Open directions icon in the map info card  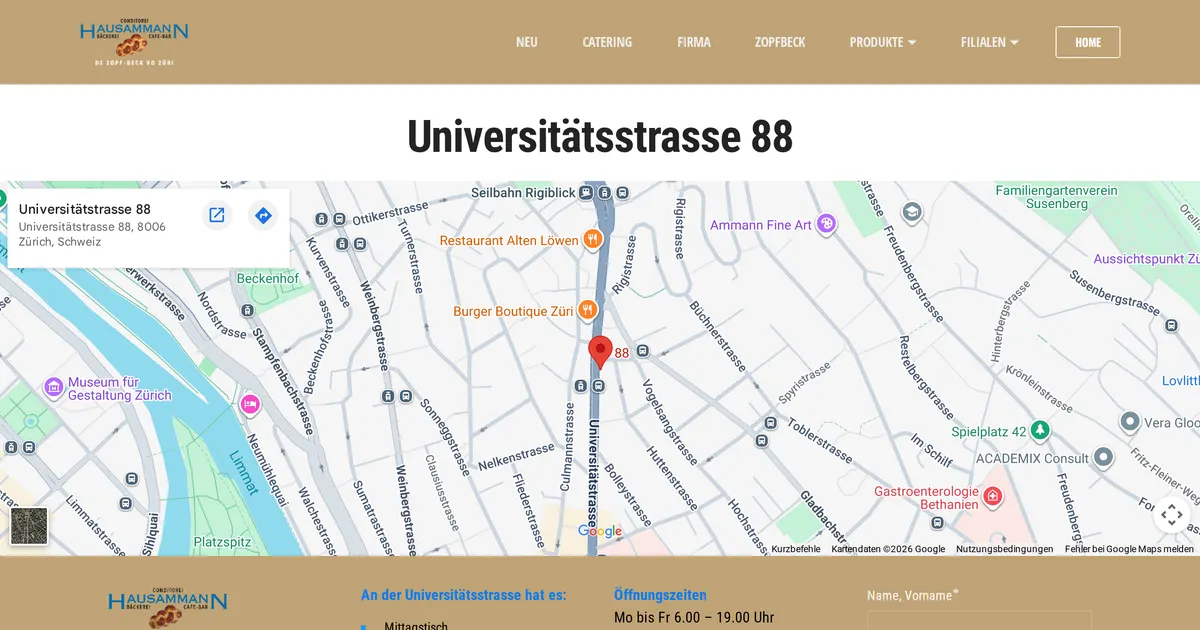coord(263,215)
